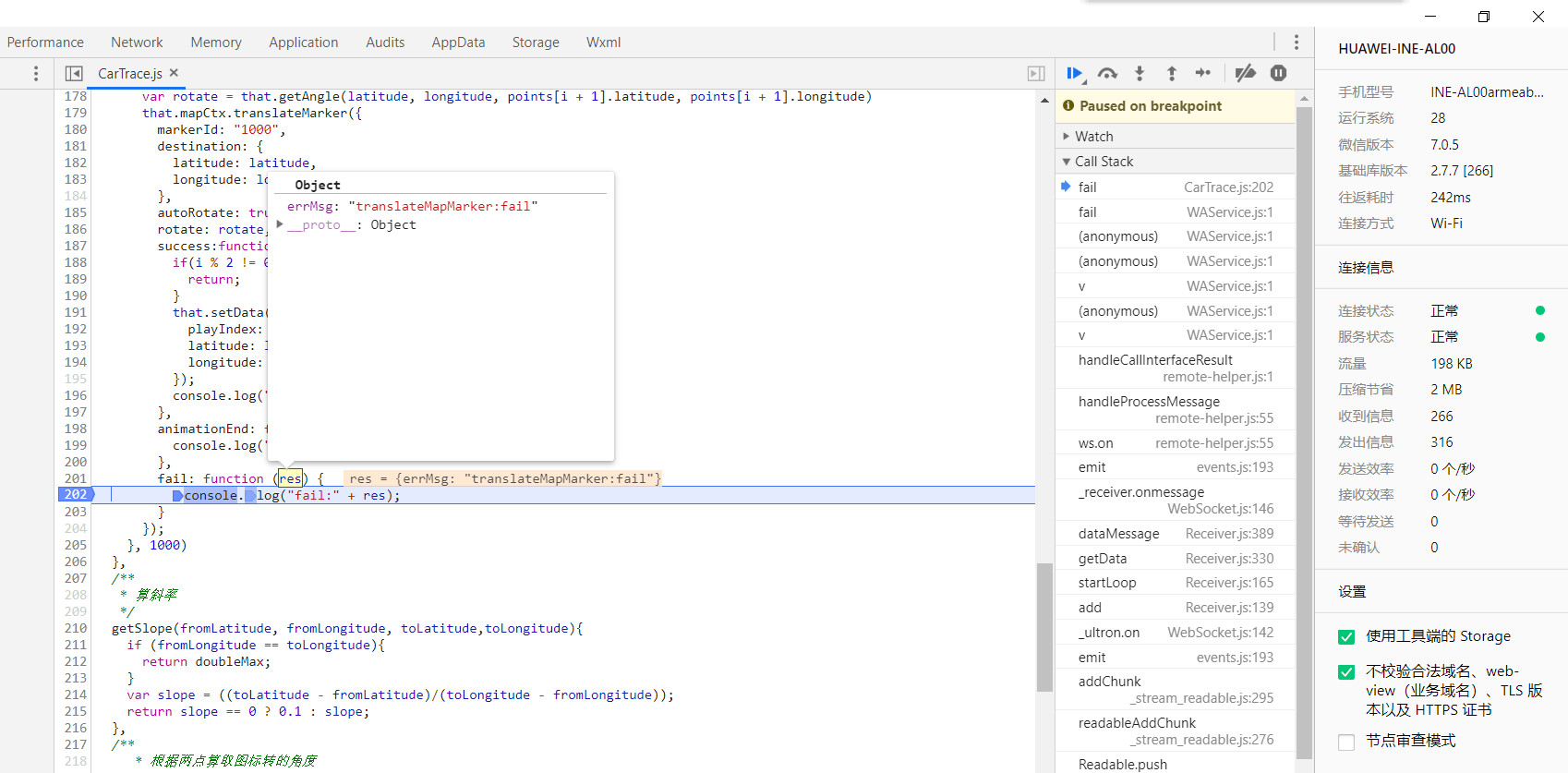This screenshot has height=773, width=1568.
Task: Open the AppData tab
Action: click(x=458, y=42)
